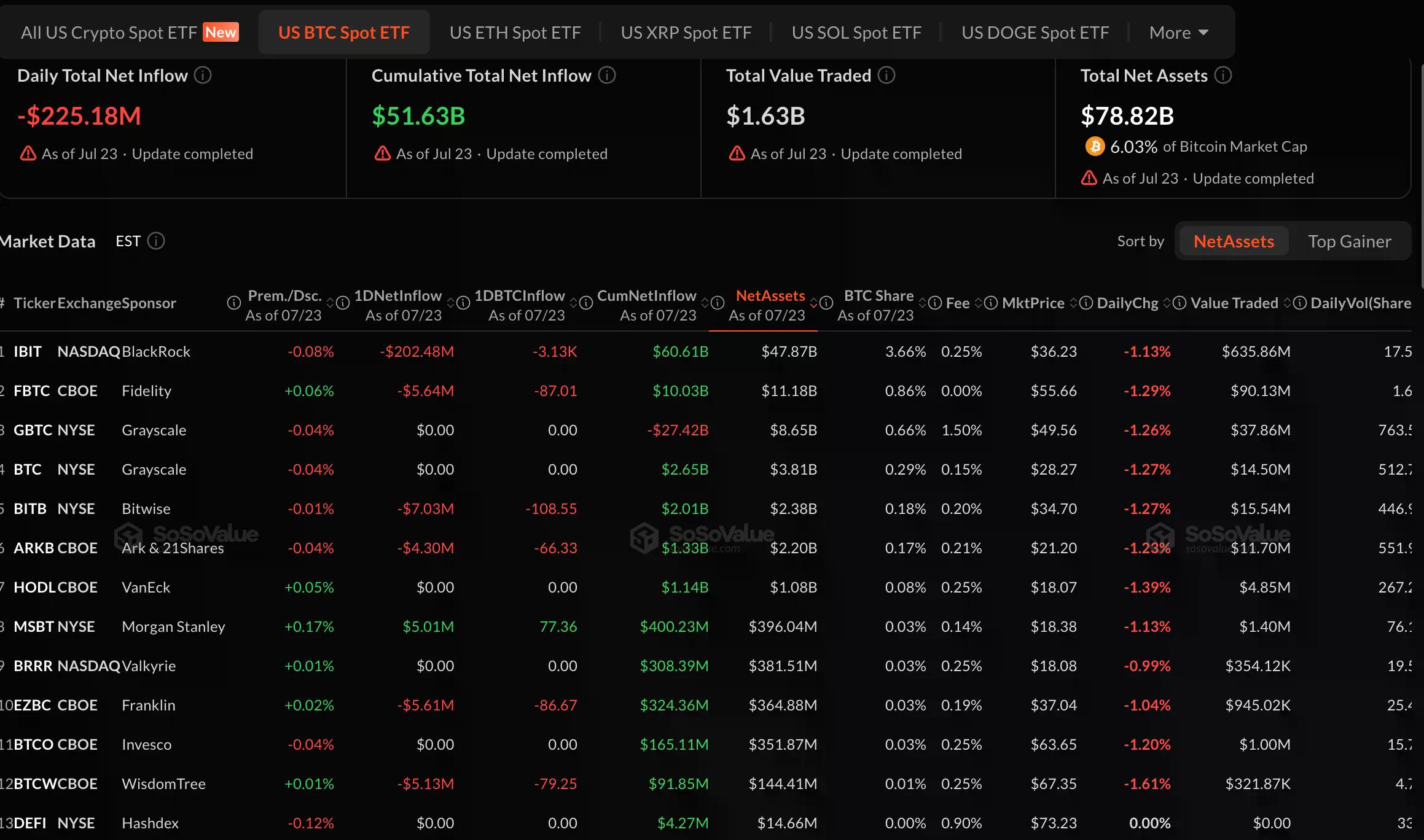Toggle sort arrows on NetAssets column header

click(x=813, y=303)
